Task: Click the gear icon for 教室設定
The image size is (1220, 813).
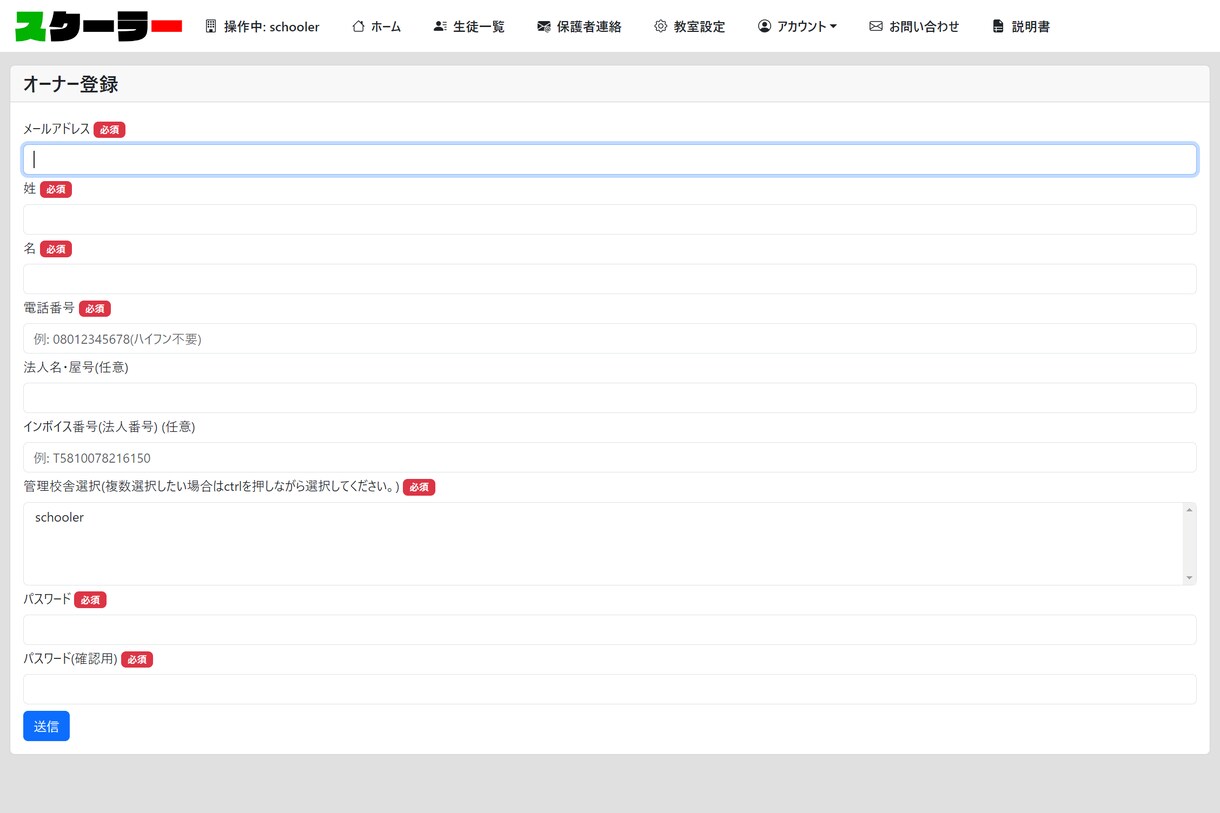Action: point(661,26)
